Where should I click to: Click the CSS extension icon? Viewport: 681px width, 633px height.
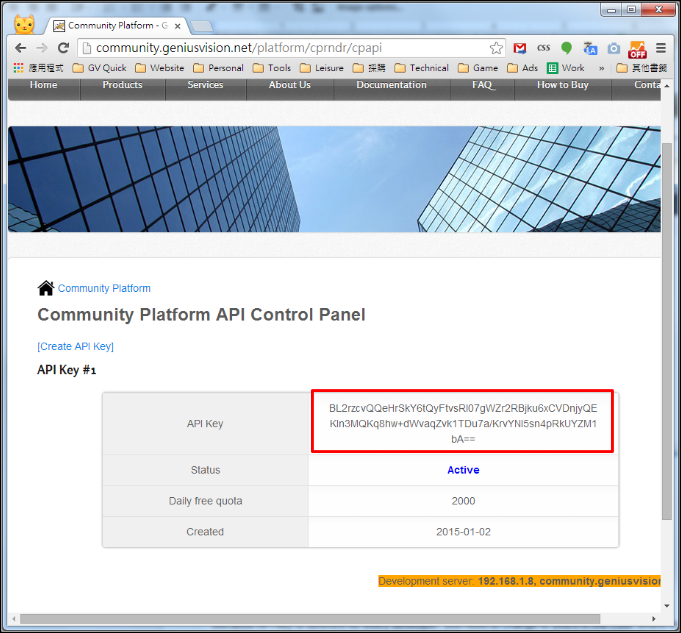(543, 48)
